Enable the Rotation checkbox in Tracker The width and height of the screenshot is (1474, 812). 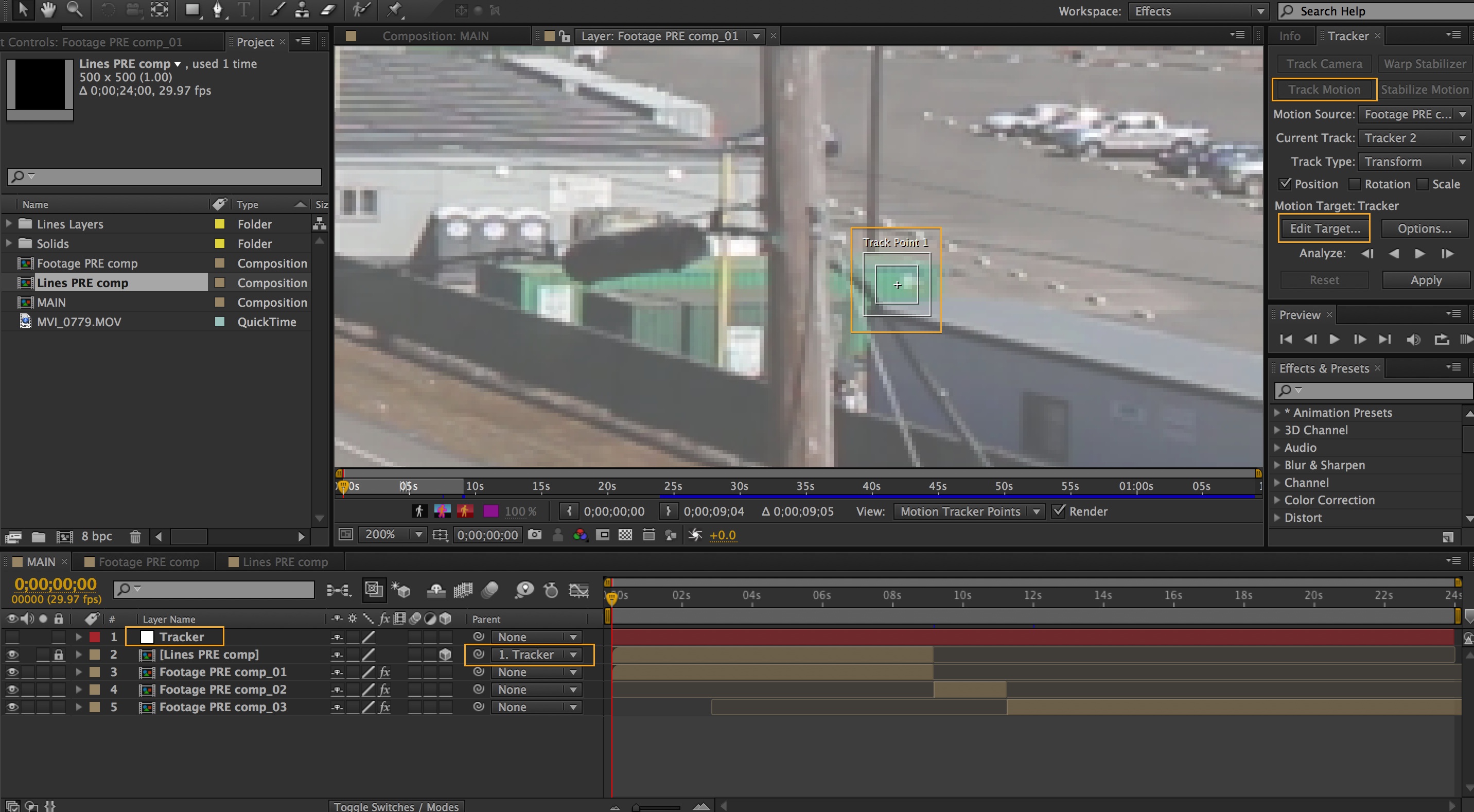coord(1355,184)
